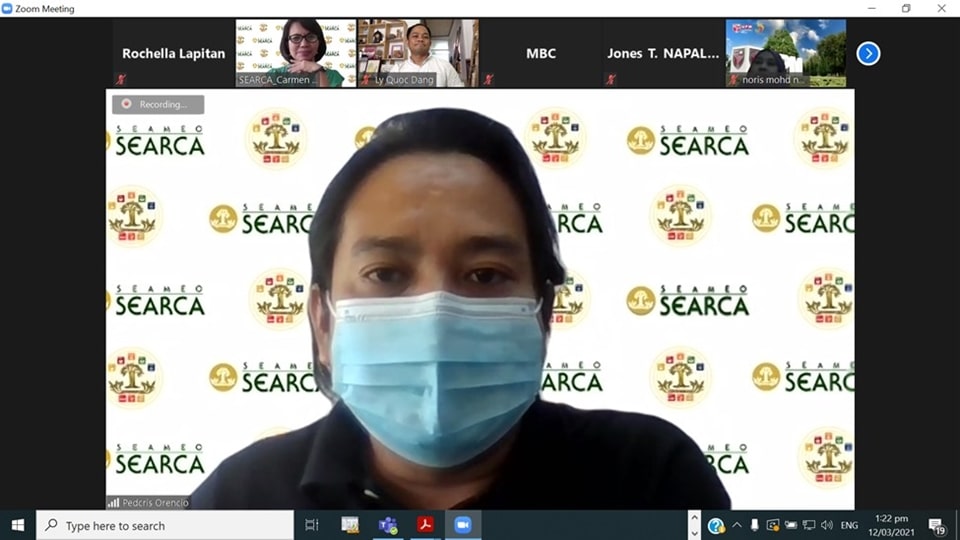
Task: Show next page of participant thumbnails
Action: point(868,54)
